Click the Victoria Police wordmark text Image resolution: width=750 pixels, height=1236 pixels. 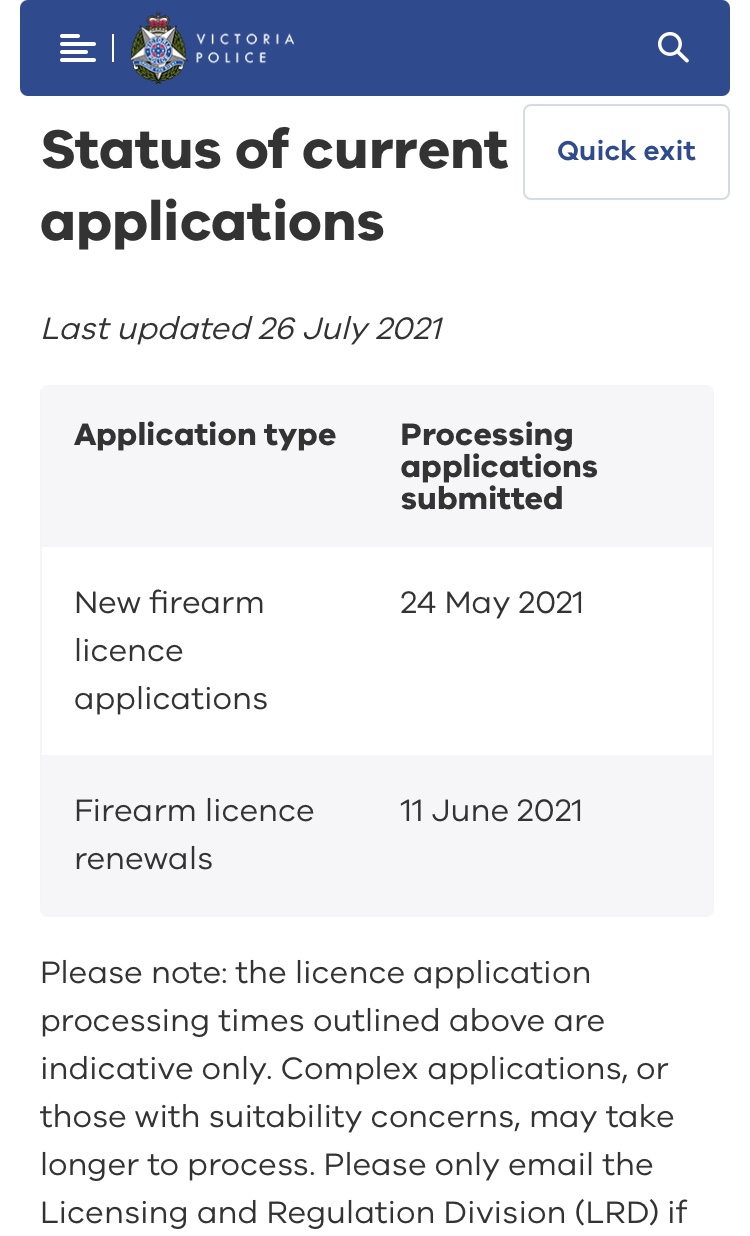pos(245,48)
